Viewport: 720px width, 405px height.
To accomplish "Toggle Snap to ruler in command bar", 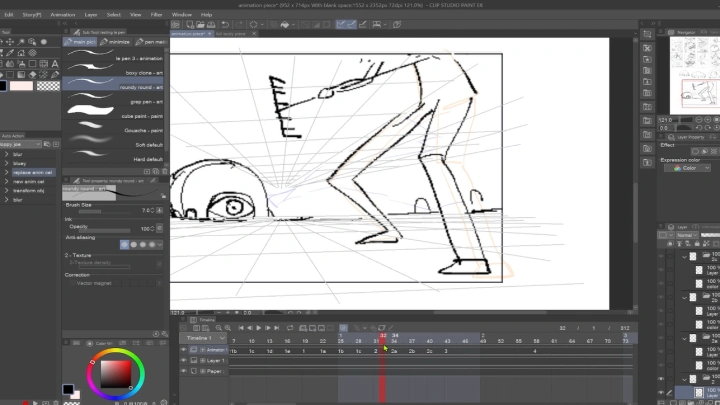I will click(340, 24).
